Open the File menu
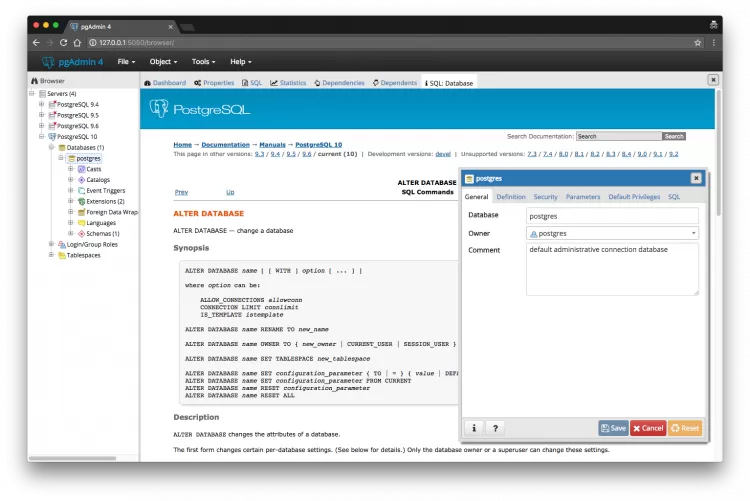The image size is (750, 501). tap(126, 62)
